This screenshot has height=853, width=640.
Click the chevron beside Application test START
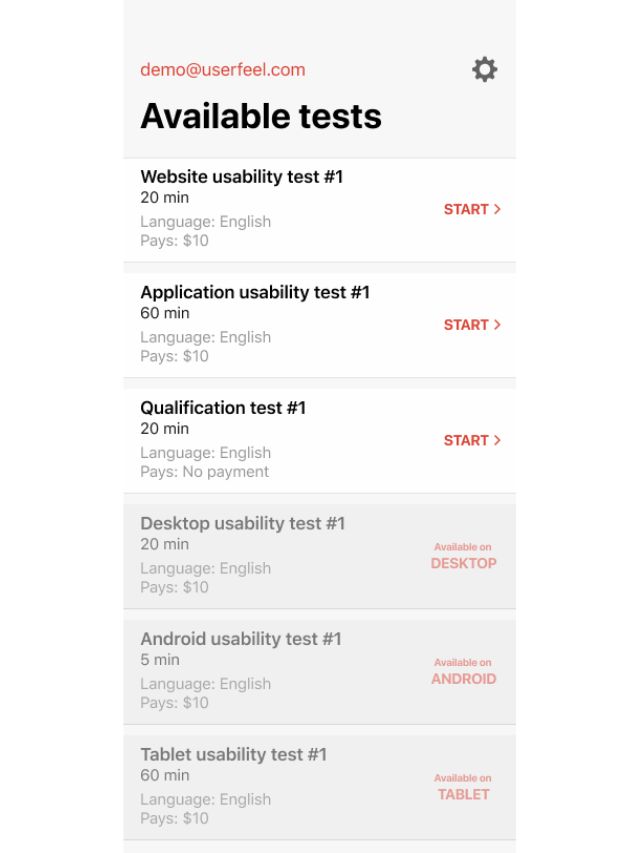(498, 325)
